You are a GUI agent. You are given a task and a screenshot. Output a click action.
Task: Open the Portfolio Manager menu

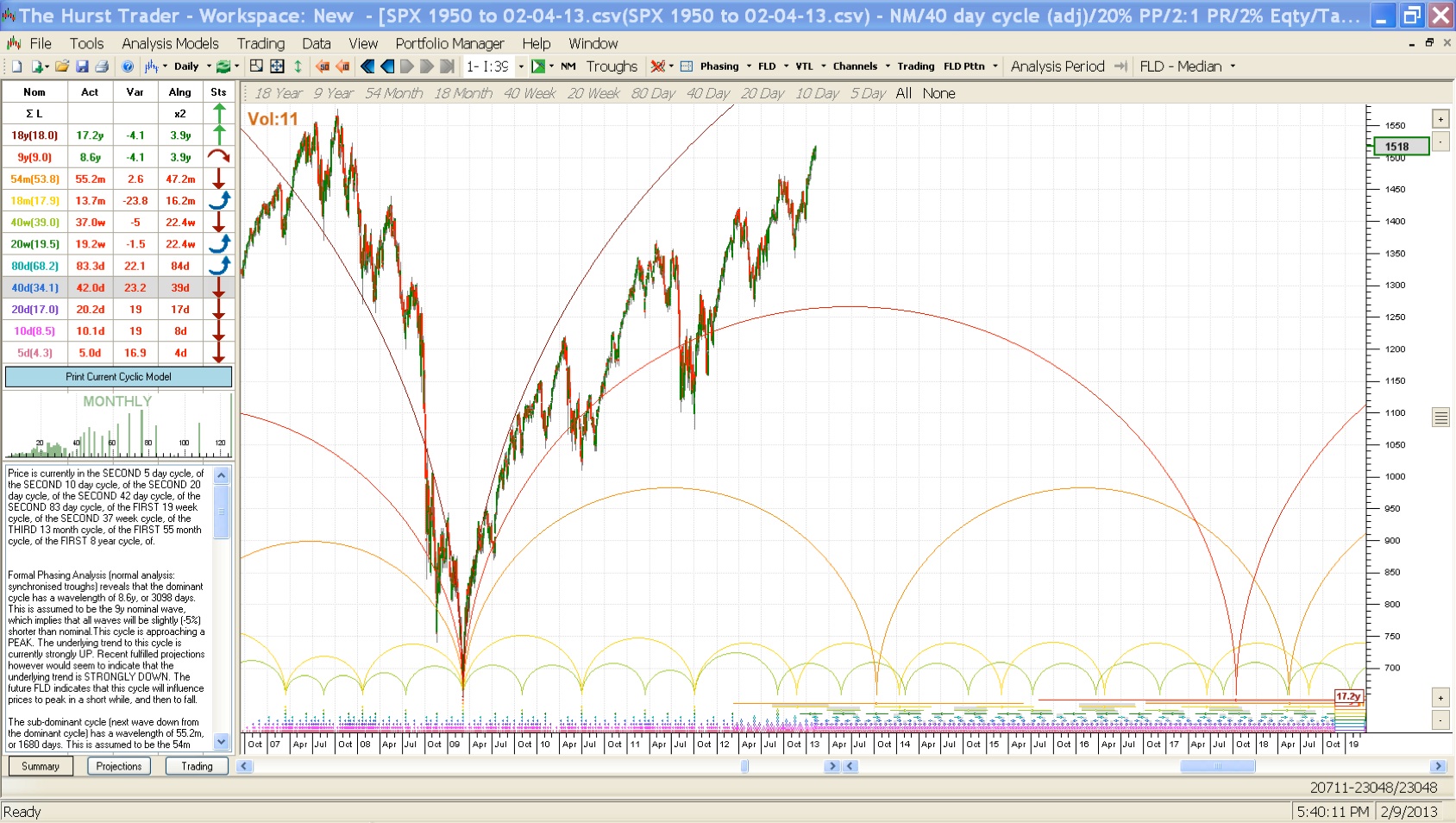click(x=449, y=43)
